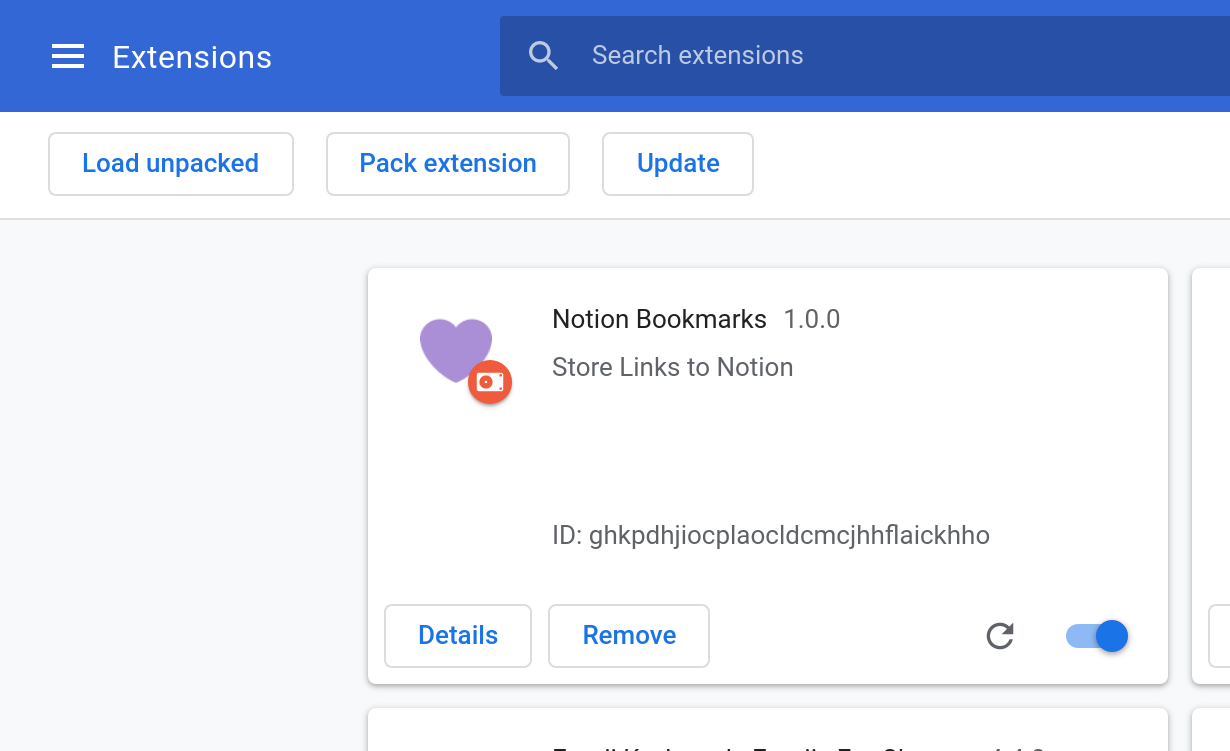Hit the Update button
Image resolution: width=1230 pixels, height=751 pixels.
pyautogui.click(x=677, y=164)
